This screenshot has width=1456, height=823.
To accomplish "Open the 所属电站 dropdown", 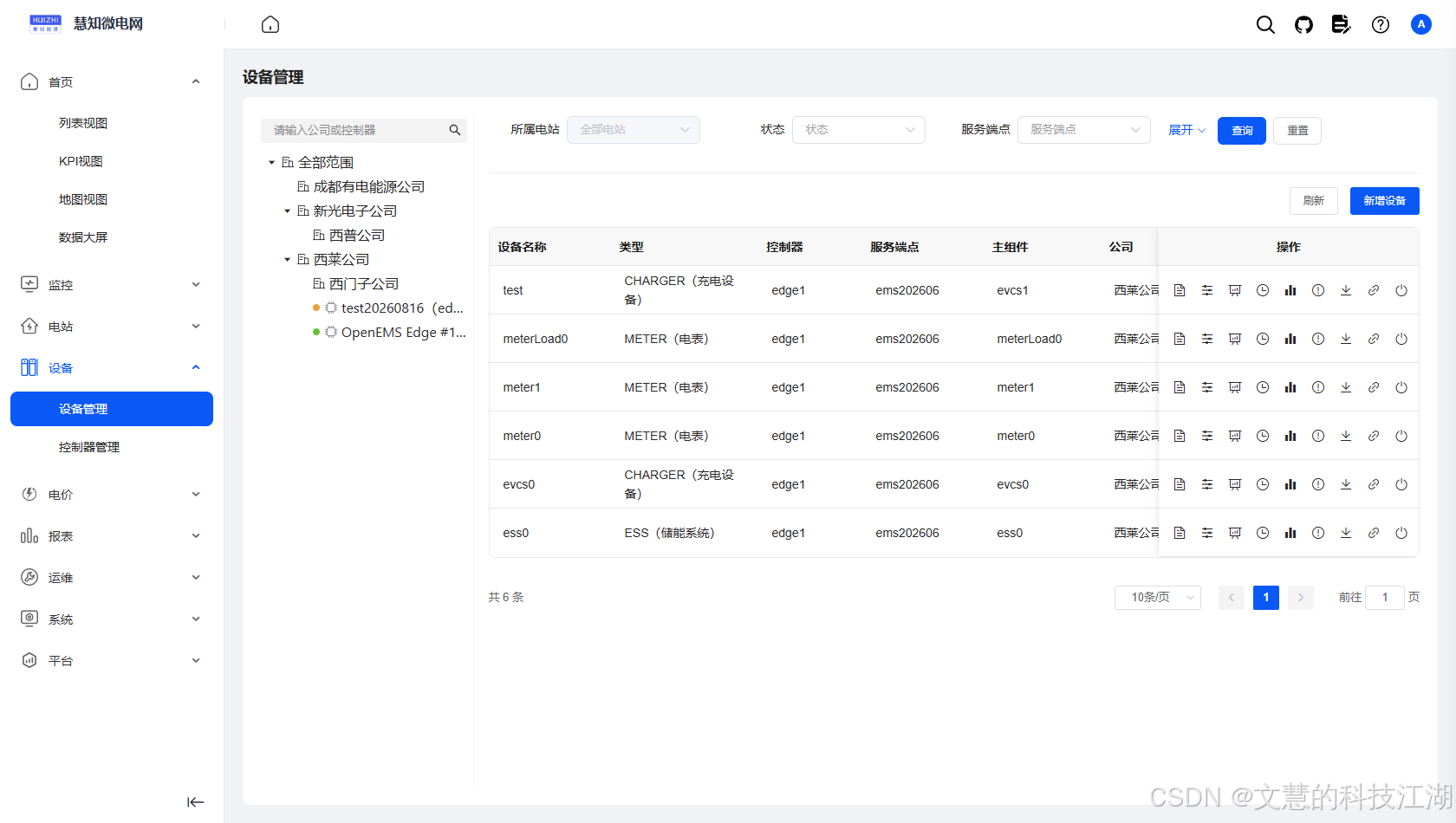I will click(634, 130).
